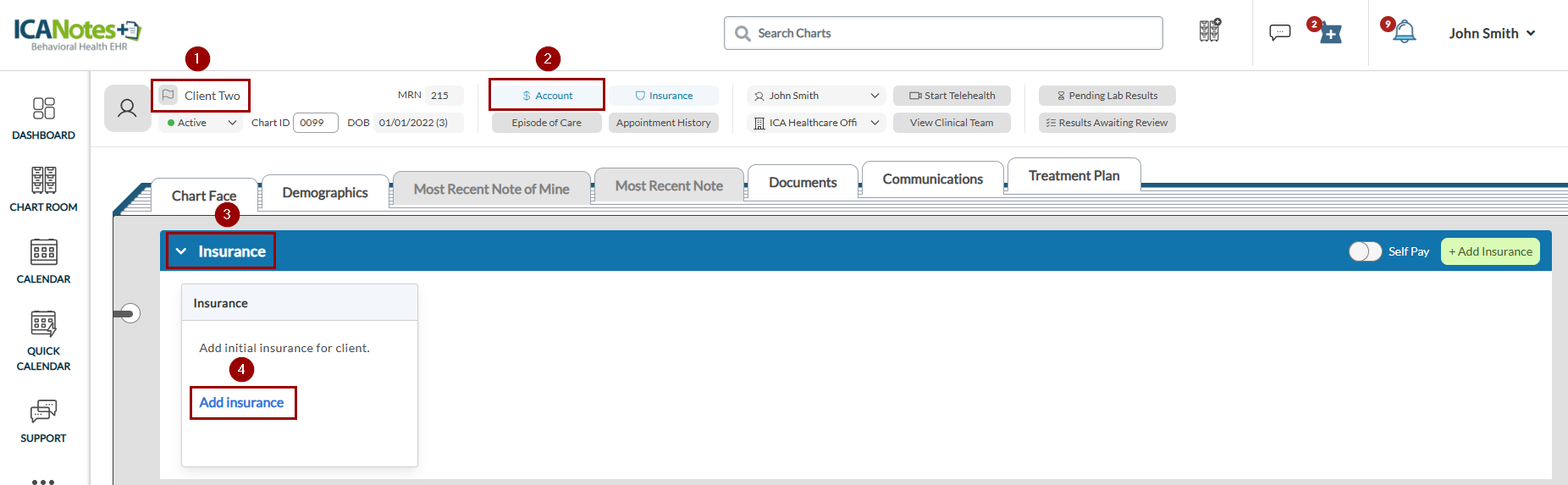Switch to the Demographics tab
Image resolution: width=1568 pixels, height=485 pixels.
325,193
